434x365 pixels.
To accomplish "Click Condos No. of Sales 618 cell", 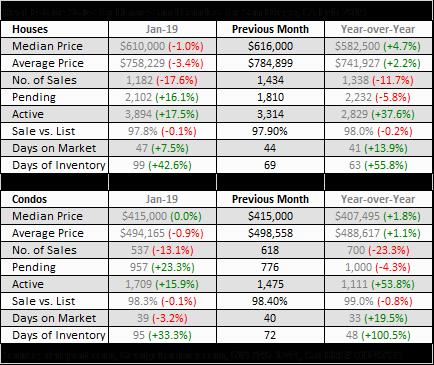I will point(270,250).
